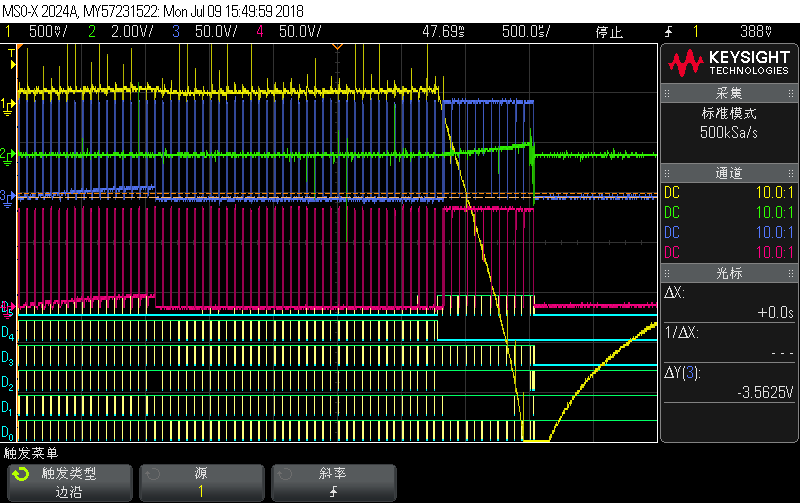Click the yellow DC 10.0:1 channel row
Viewport: 800px width, 503px height.
729,192
